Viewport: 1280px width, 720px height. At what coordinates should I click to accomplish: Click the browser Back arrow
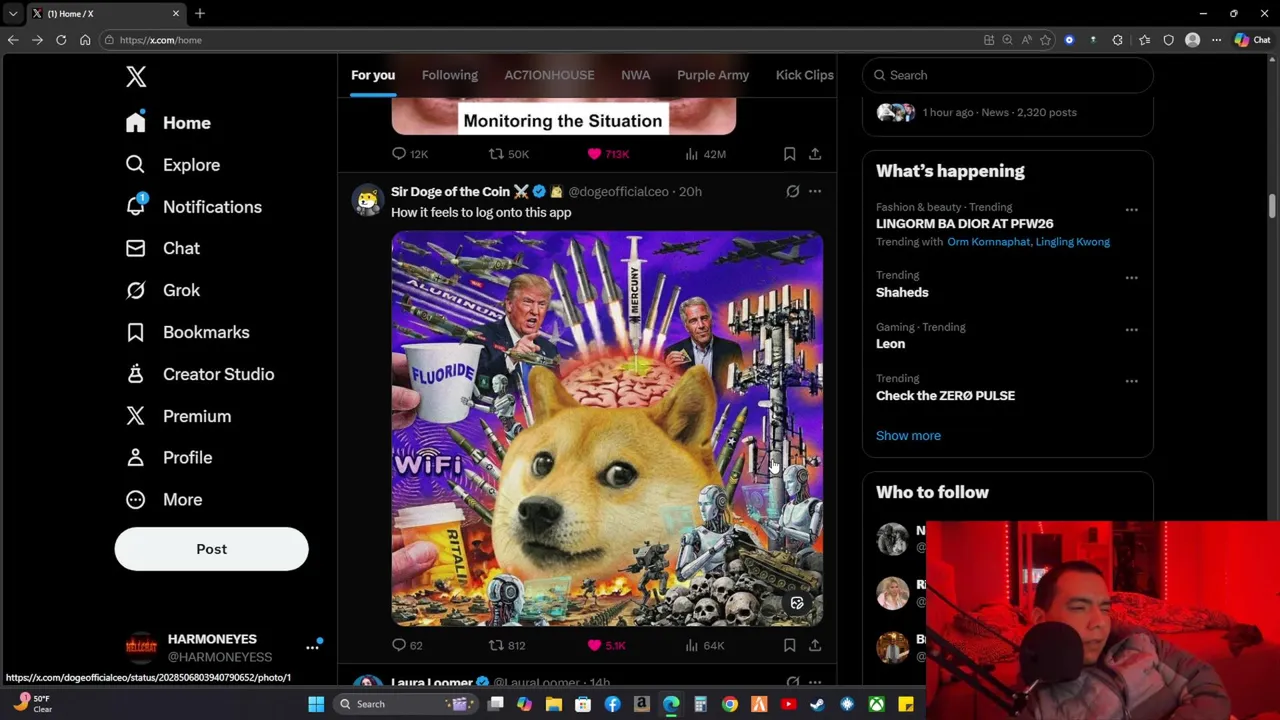(13, 40)
